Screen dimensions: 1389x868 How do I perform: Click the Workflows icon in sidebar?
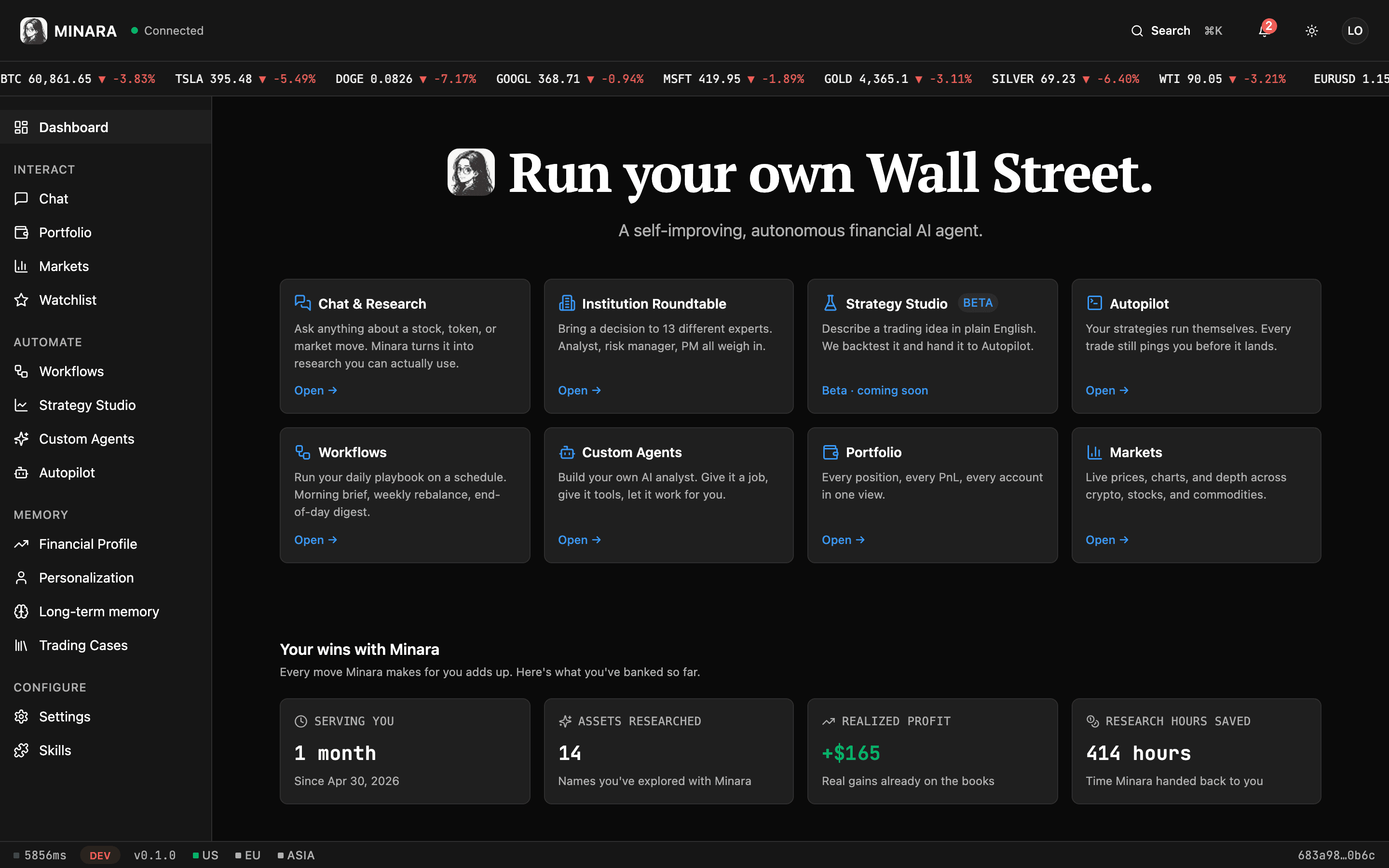click(21, 371)
